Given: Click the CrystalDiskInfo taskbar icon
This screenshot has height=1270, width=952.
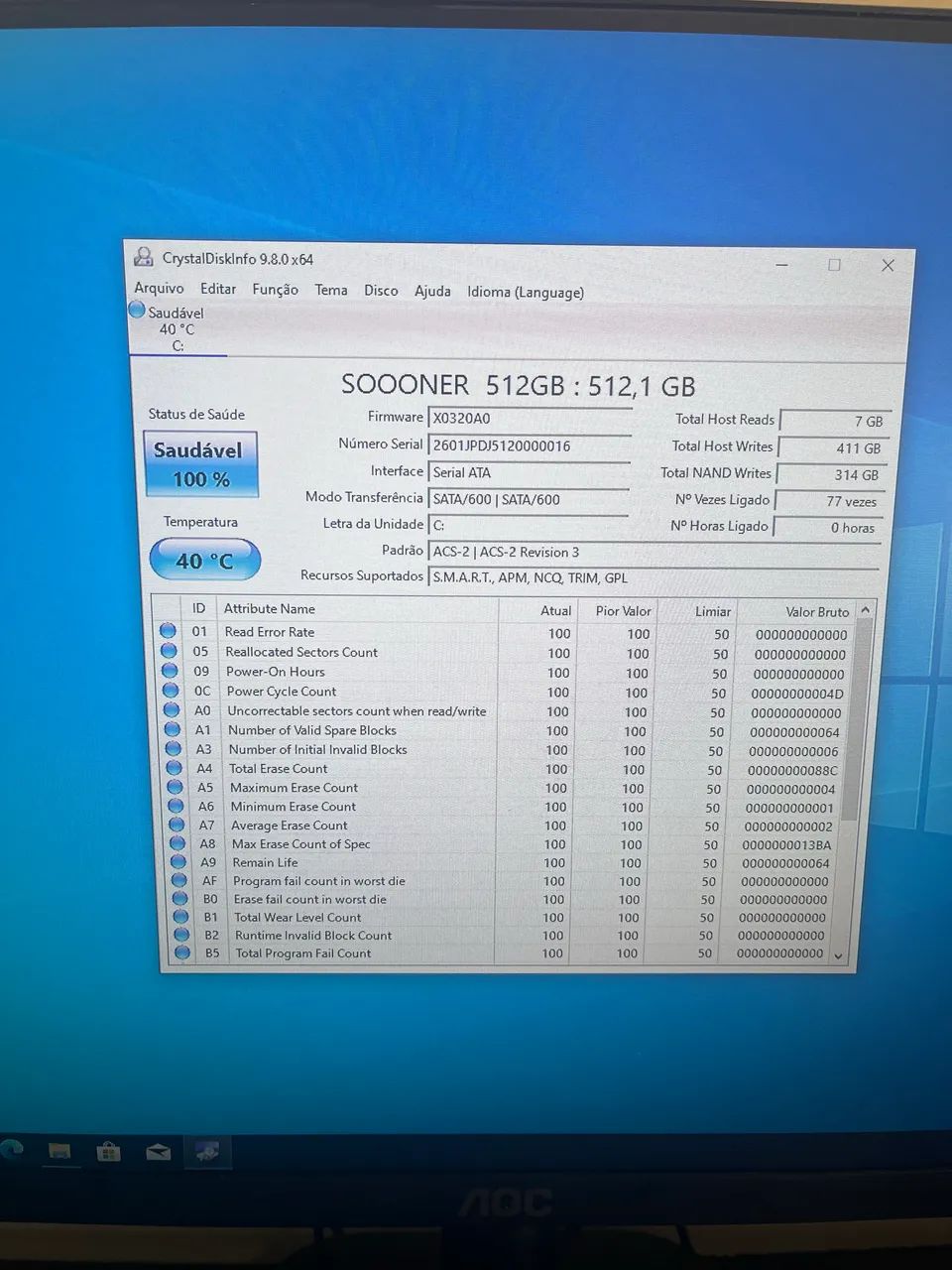Looking at the screenshot, I should point(208,1151).
